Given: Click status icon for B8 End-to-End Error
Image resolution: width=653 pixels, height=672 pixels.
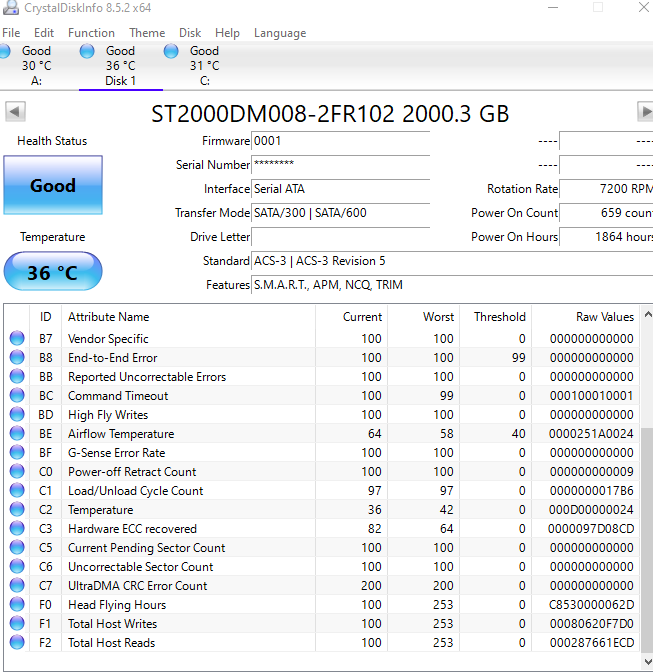Looking at the screenshot, I should pos(17,357).
